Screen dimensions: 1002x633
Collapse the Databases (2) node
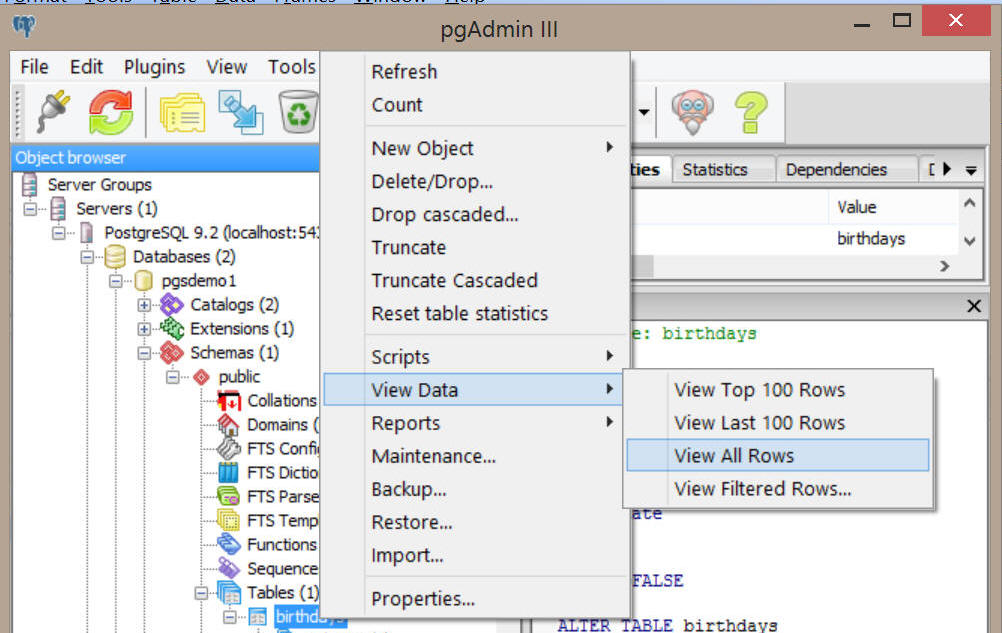[87, 257]
